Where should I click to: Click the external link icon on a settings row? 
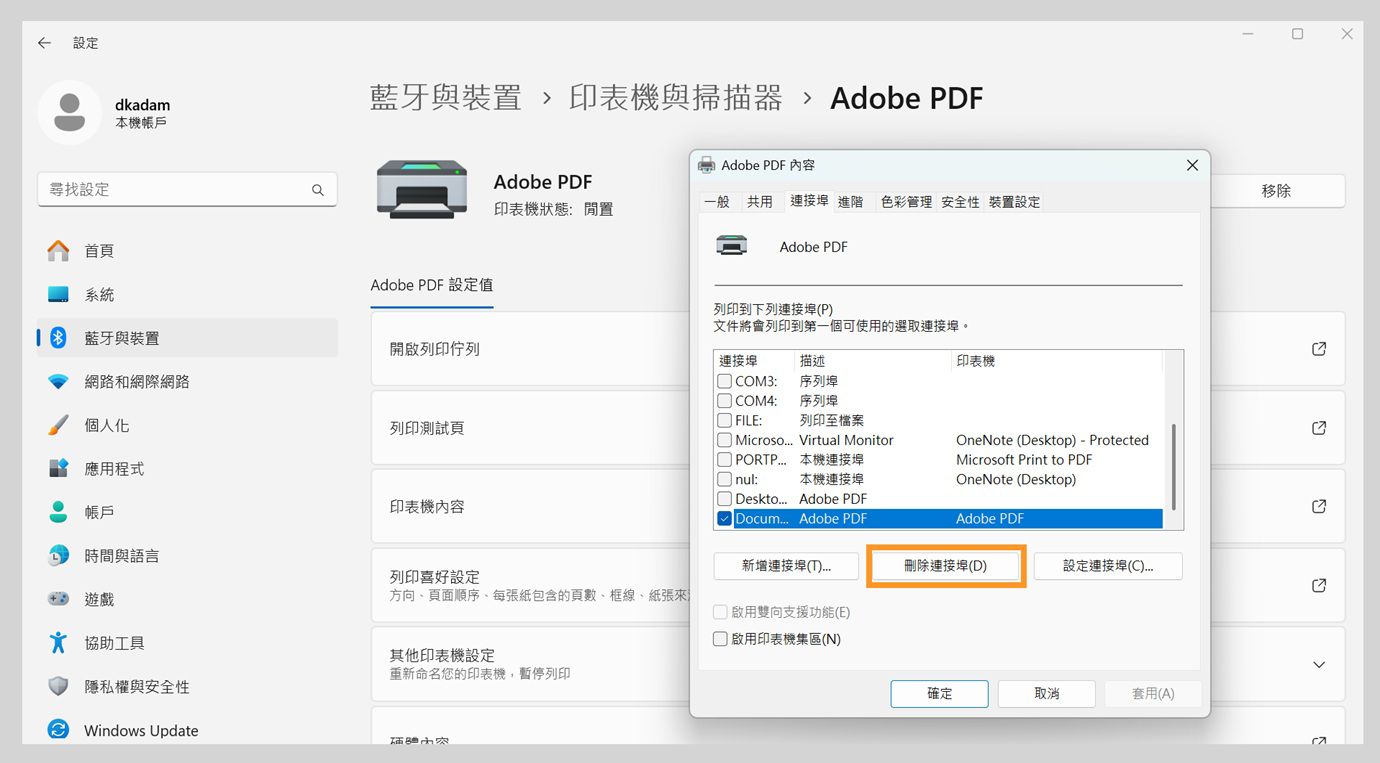click(x=1318, y=348)
